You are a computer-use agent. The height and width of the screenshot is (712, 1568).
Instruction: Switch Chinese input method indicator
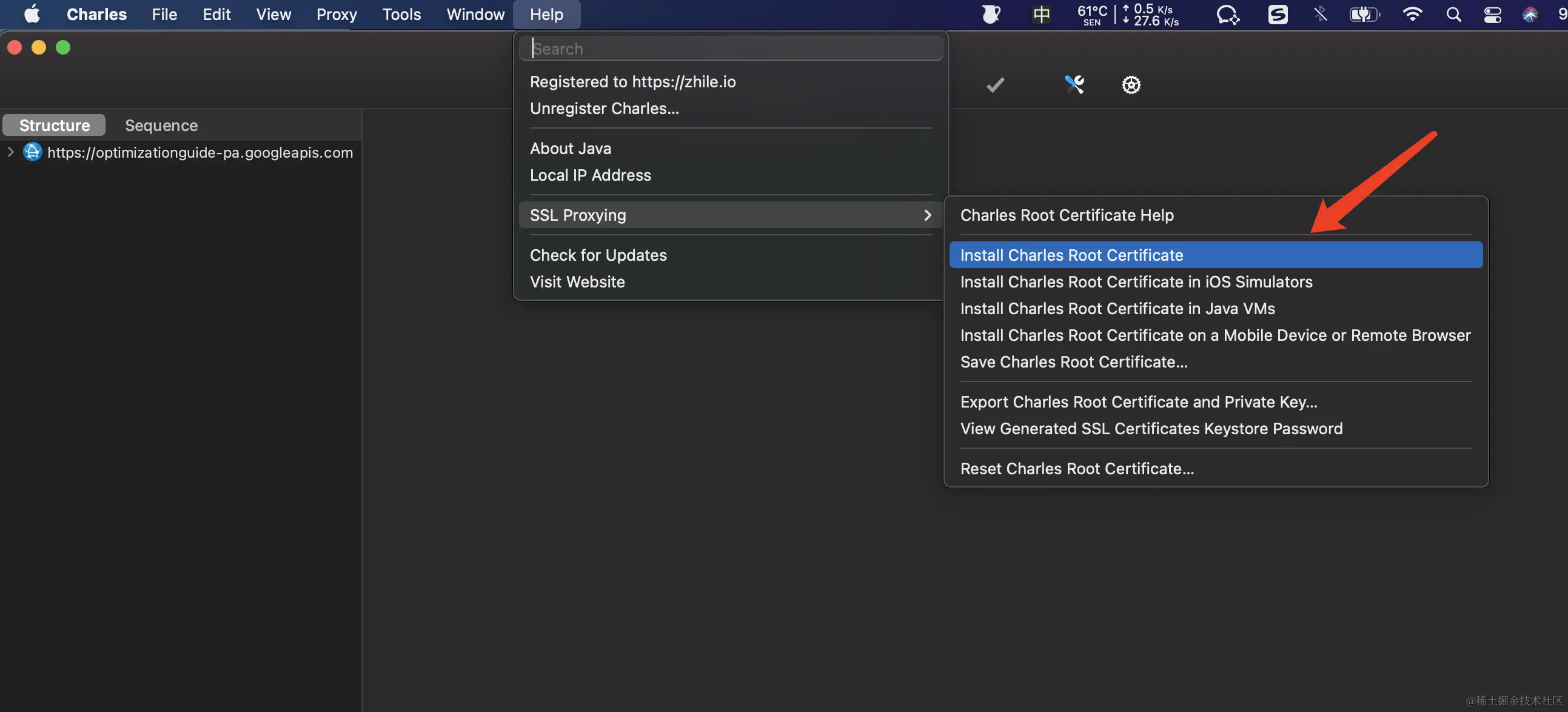coord(1042,15)
